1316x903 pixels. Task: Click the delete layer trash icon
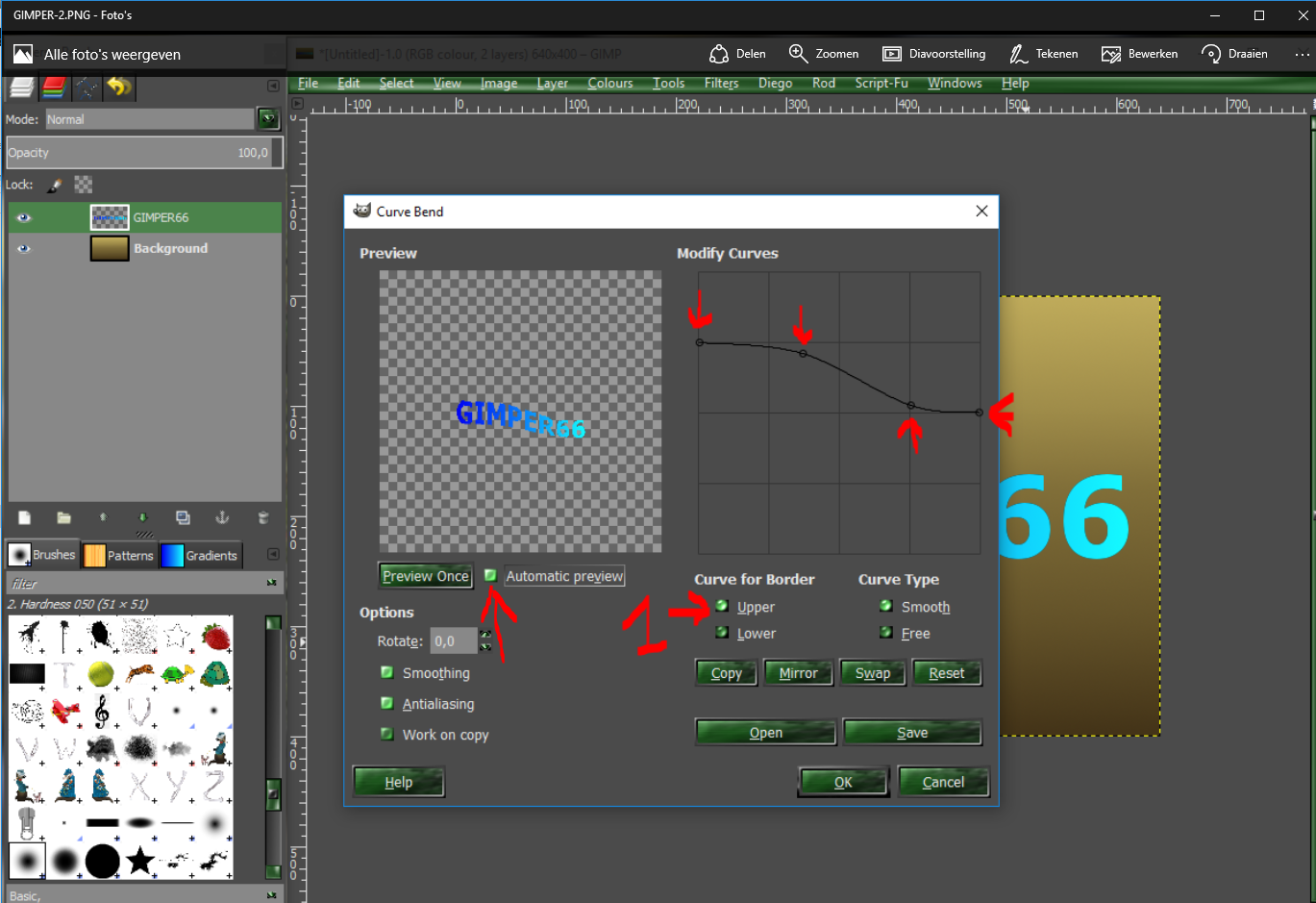pos(262,517)
